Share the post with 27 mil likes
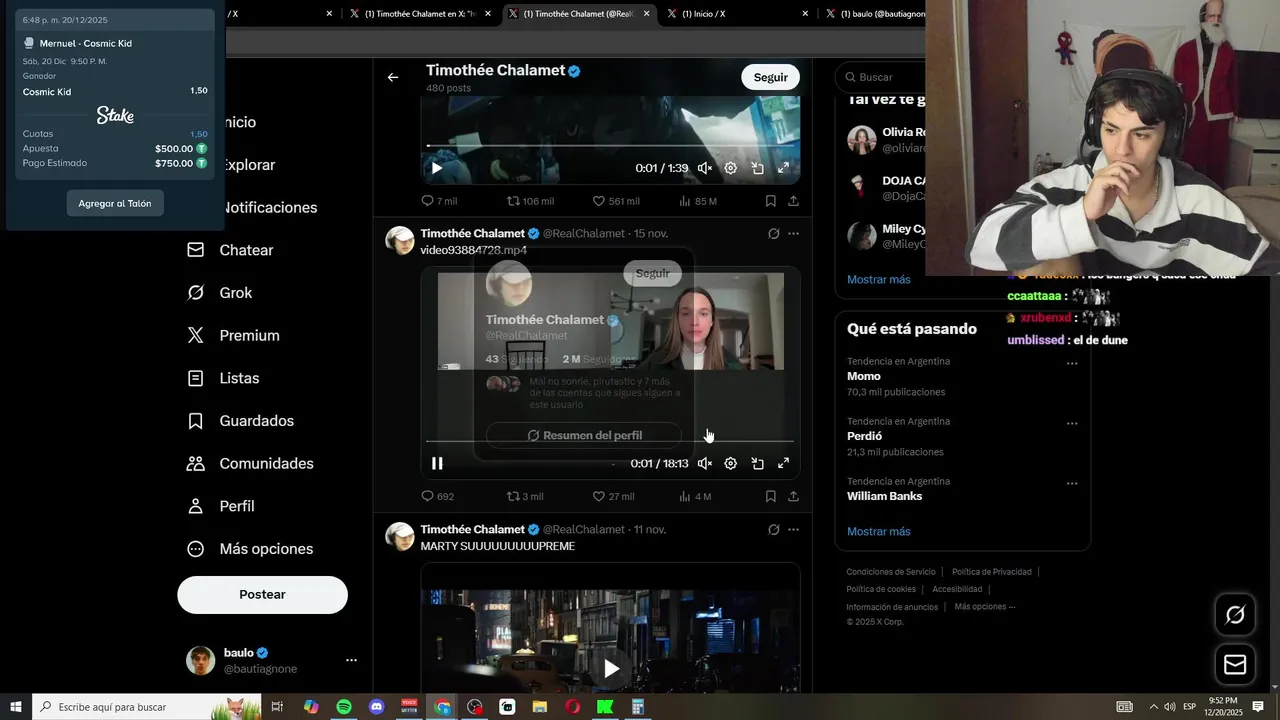Viewport: 1280px width, 720px height. pos(793,496)
